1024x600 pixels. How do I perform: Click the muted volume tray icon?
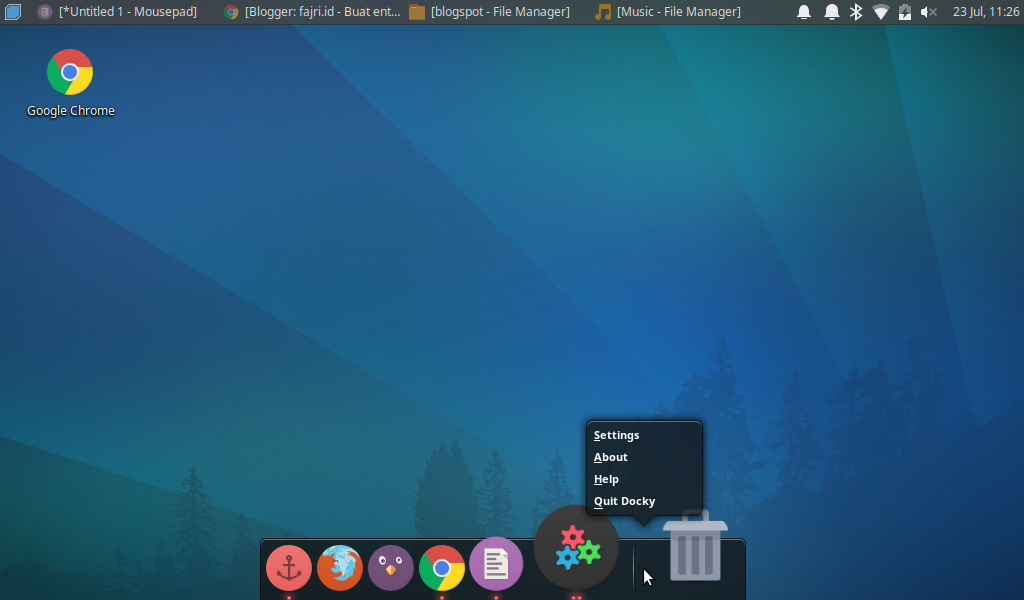point(929,12)
